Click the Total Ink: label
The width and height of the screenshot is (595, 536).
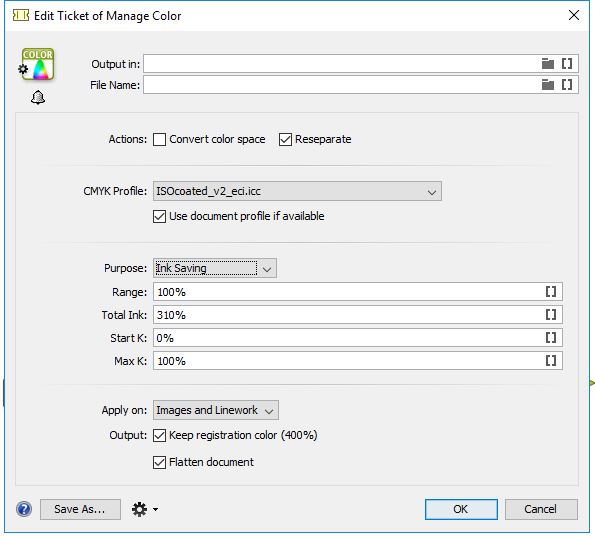[124, 315]
